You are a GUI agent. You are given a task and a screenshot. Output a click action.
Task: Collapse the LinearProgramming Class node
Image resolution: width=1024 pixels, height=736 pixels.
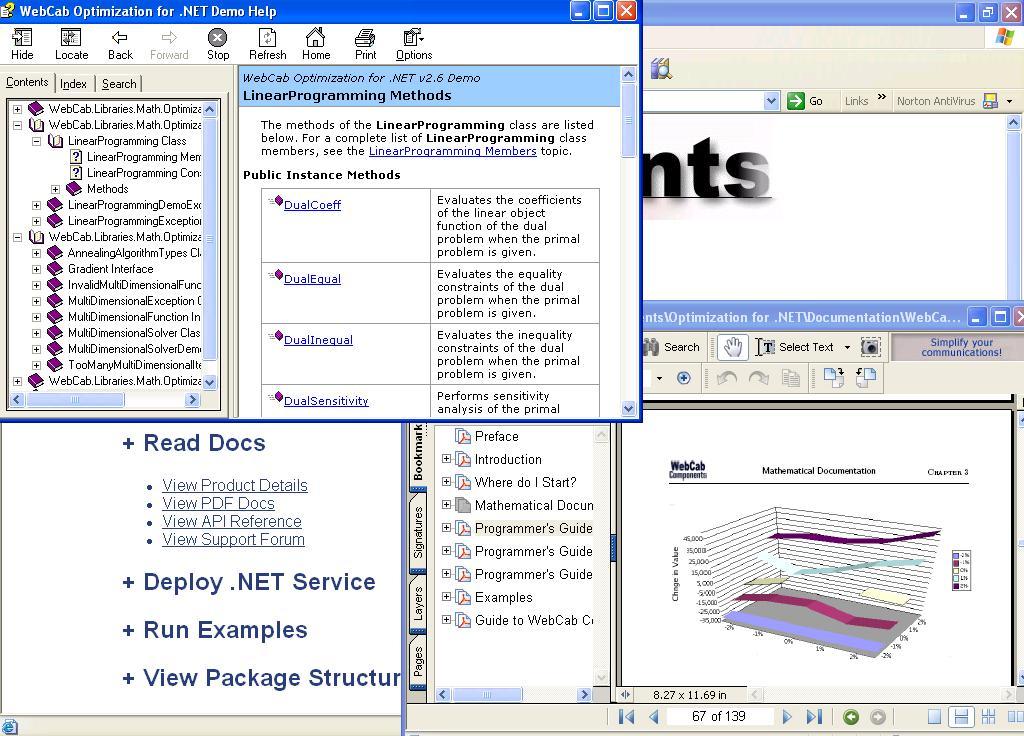point(37,141)
